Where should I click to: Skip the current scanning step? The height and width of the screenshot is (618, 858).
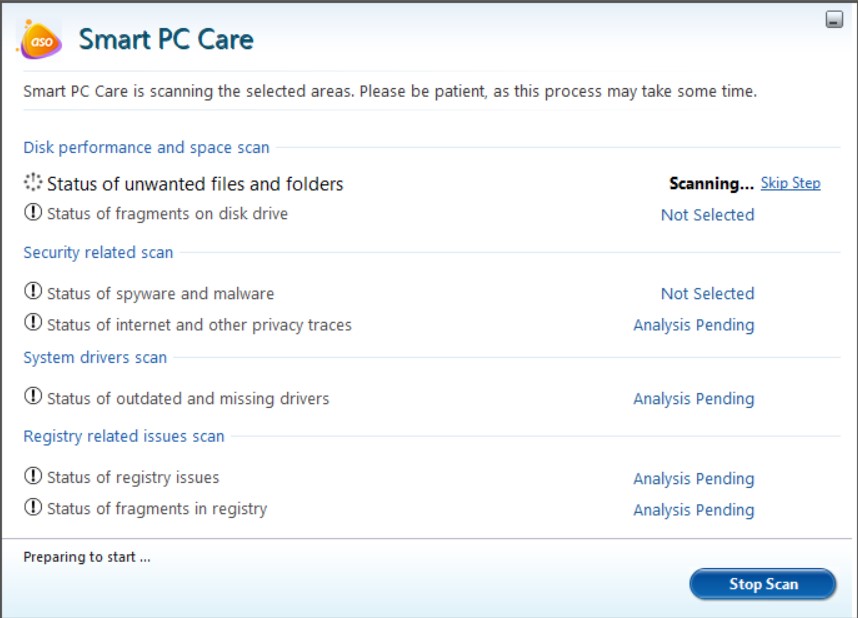790,183
